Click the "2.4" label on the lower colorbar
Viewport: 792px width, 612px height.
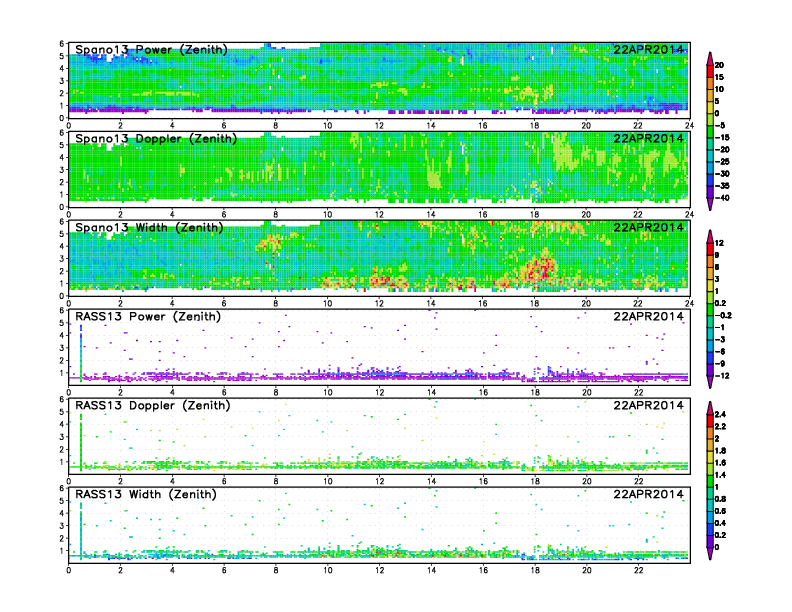tap(721, 414)
